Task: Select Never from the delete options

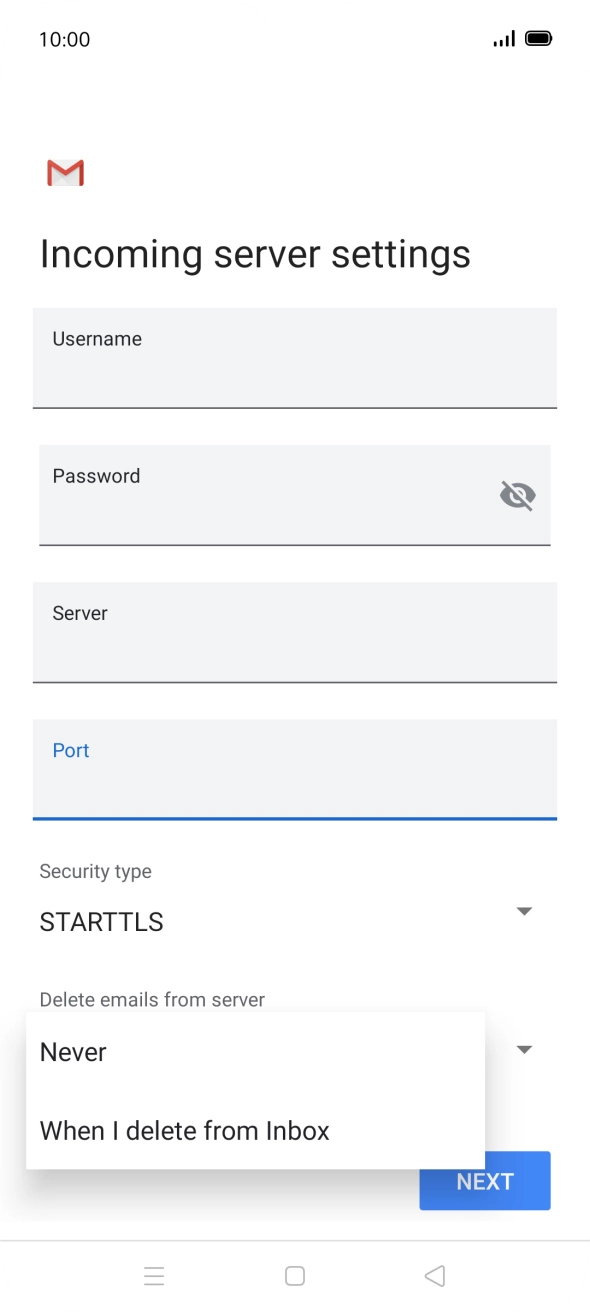Action: coord(72,1052)
